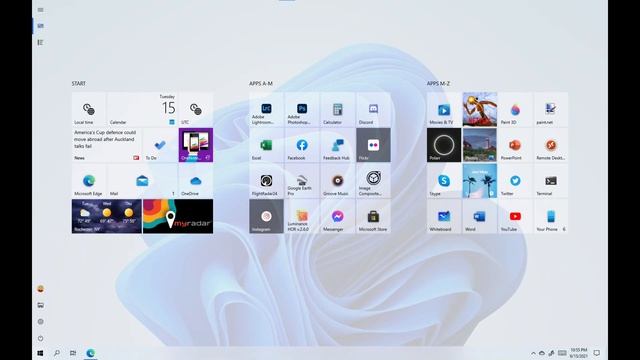Open the Whiteboard tile
The height and width of the screenshot is (360, 640).
[x=444, y=216]
